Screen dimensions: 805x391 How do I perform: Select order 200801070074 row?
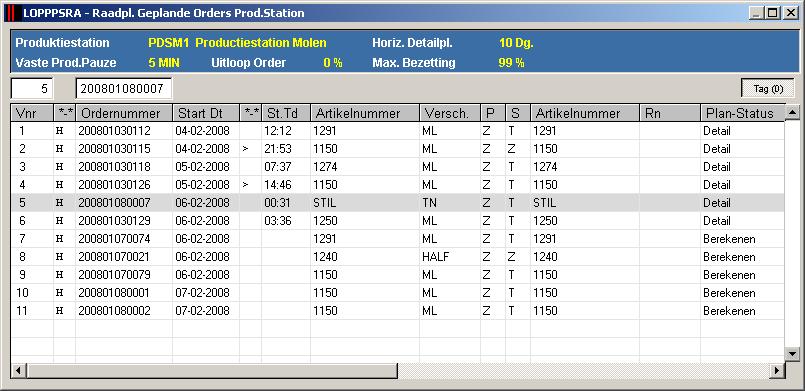tap(397, 239)
